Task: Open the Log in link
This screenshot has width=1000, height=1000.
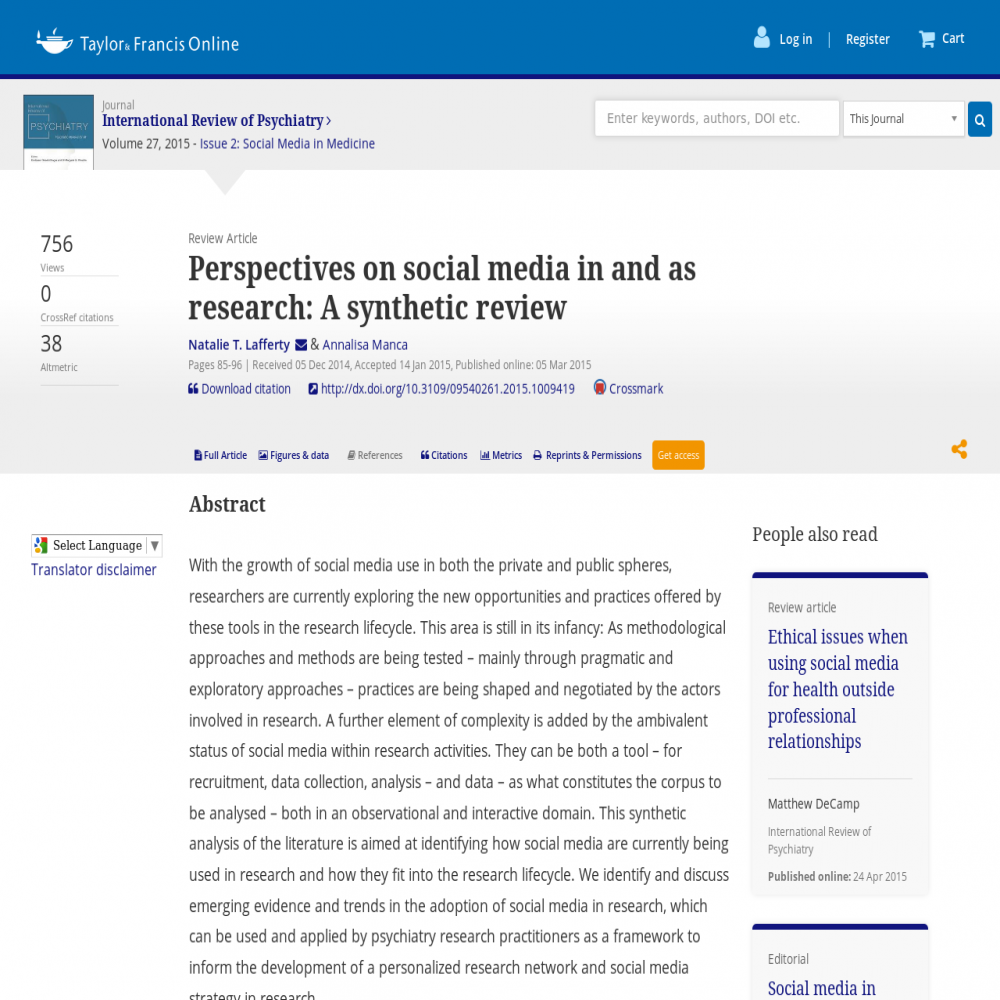Action: [795, 39]
